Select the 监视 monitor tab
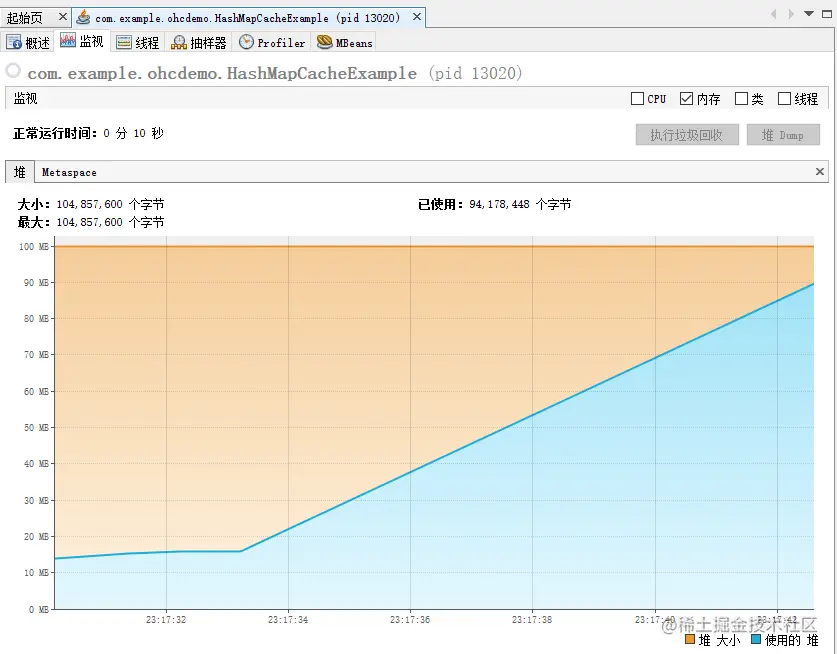 tap(82, 41)
